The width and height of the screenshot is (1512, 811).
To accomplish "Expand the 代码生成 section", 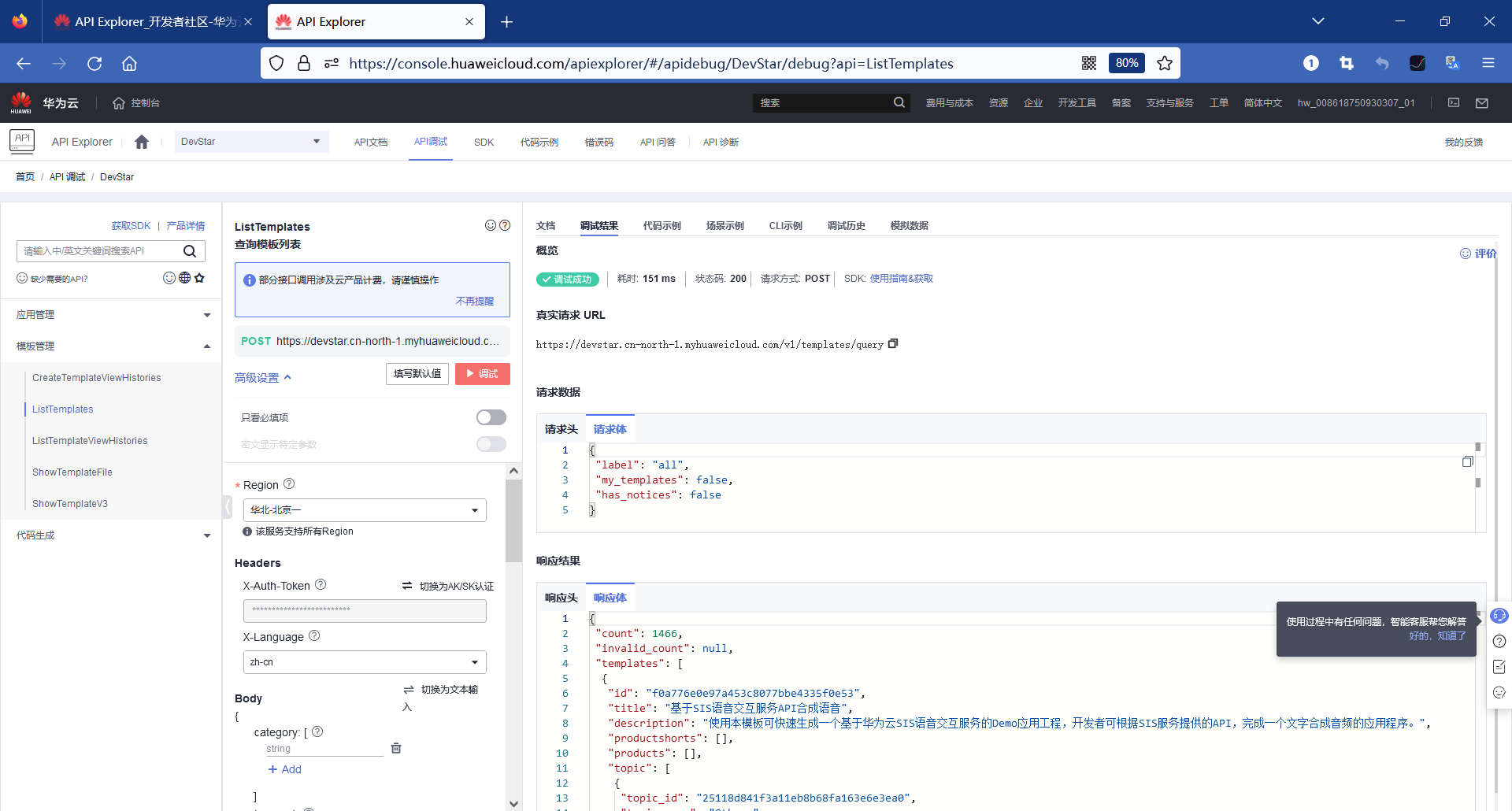I will click(x=111, y=535).
